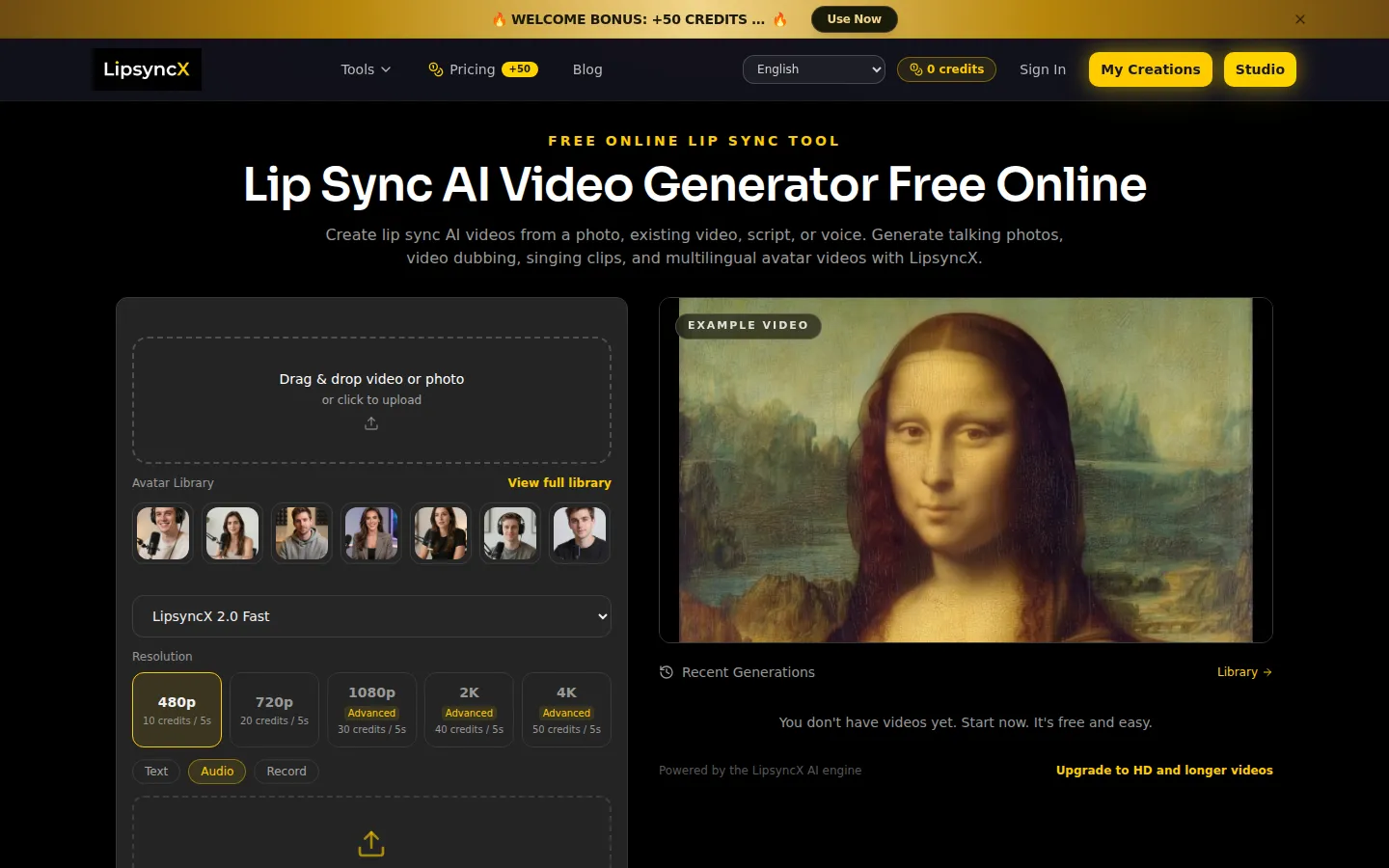The image size is (1389, 868).
Task: Click the Mona Lisa example video
Action: tap(966, 470)
